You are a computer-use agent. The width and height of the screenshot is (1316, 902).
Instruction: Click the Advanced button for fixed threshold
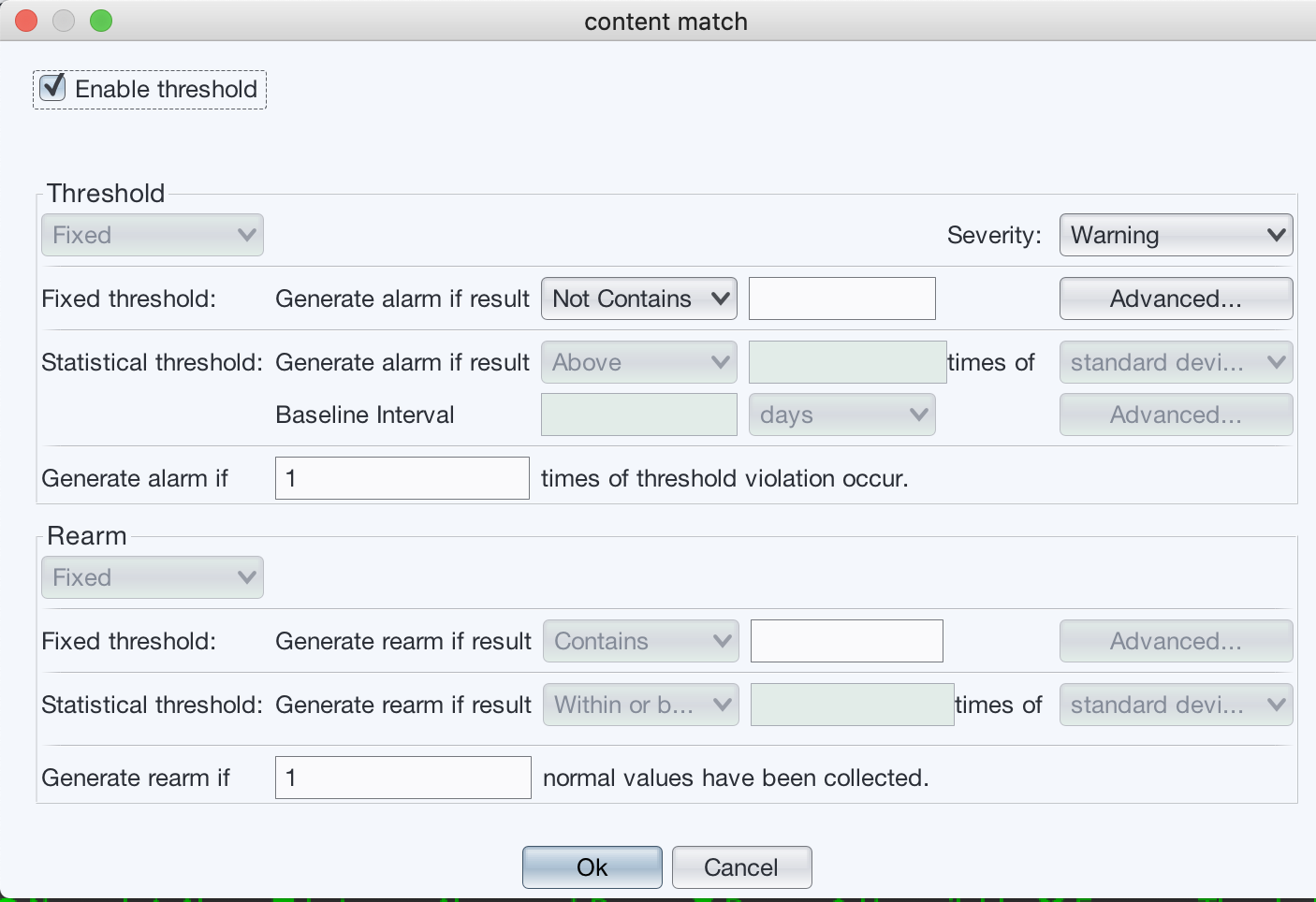click(1175, 298)
